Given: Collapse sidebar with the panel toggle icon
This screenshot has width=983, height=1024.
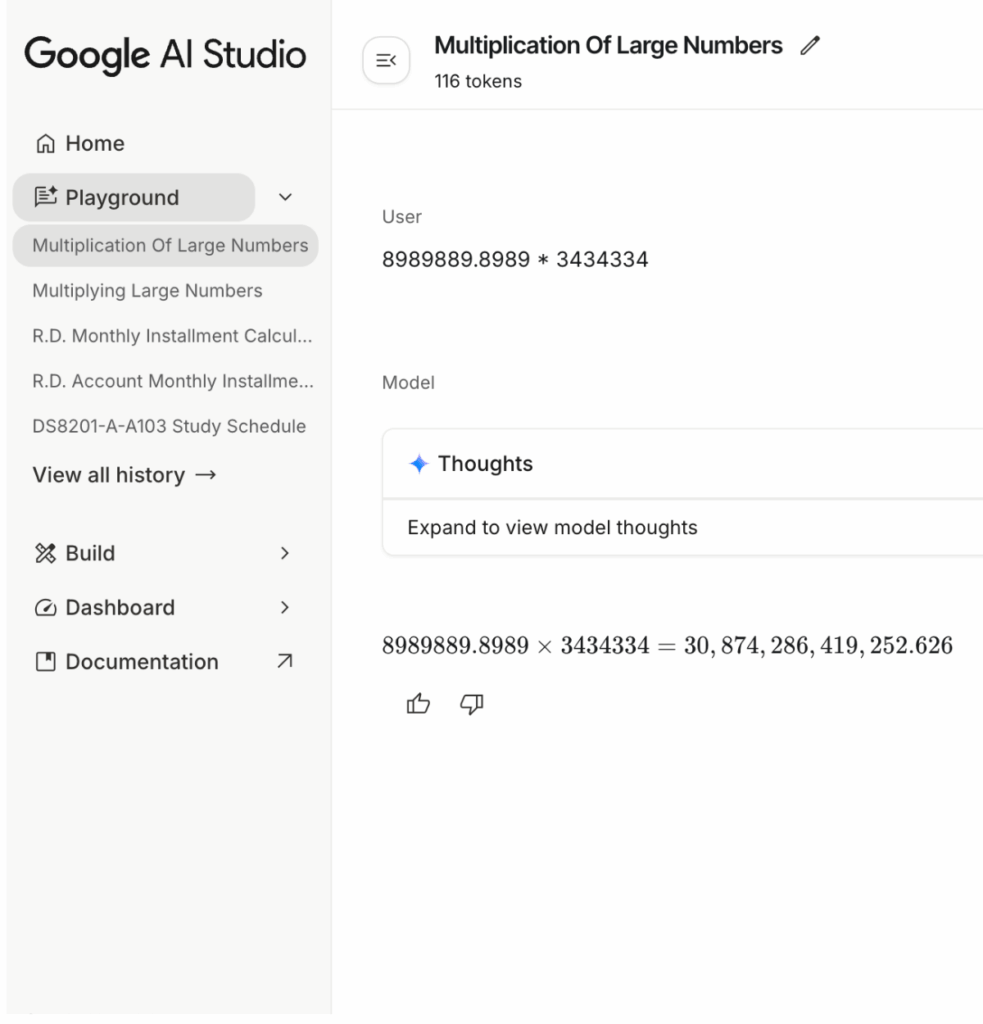Looking at the screenshot, I should pos(385,62).
